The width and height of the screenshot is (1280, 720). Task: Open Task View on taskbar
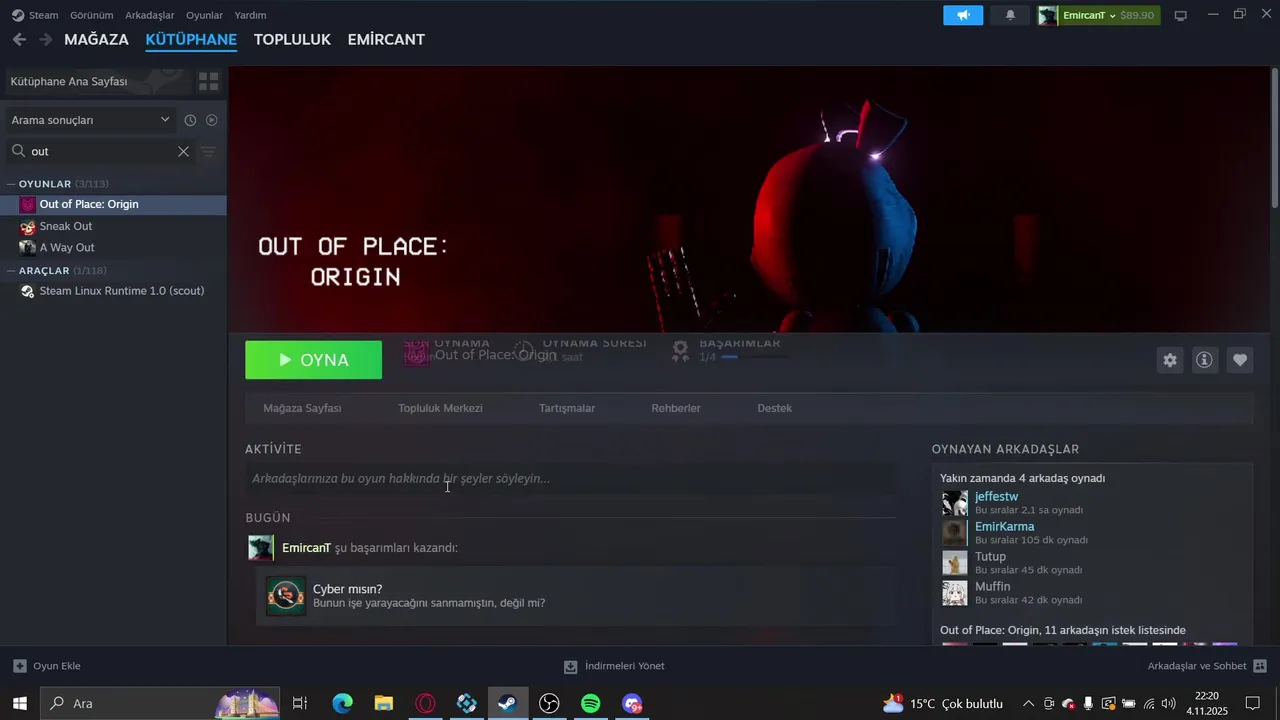(300, 703)
